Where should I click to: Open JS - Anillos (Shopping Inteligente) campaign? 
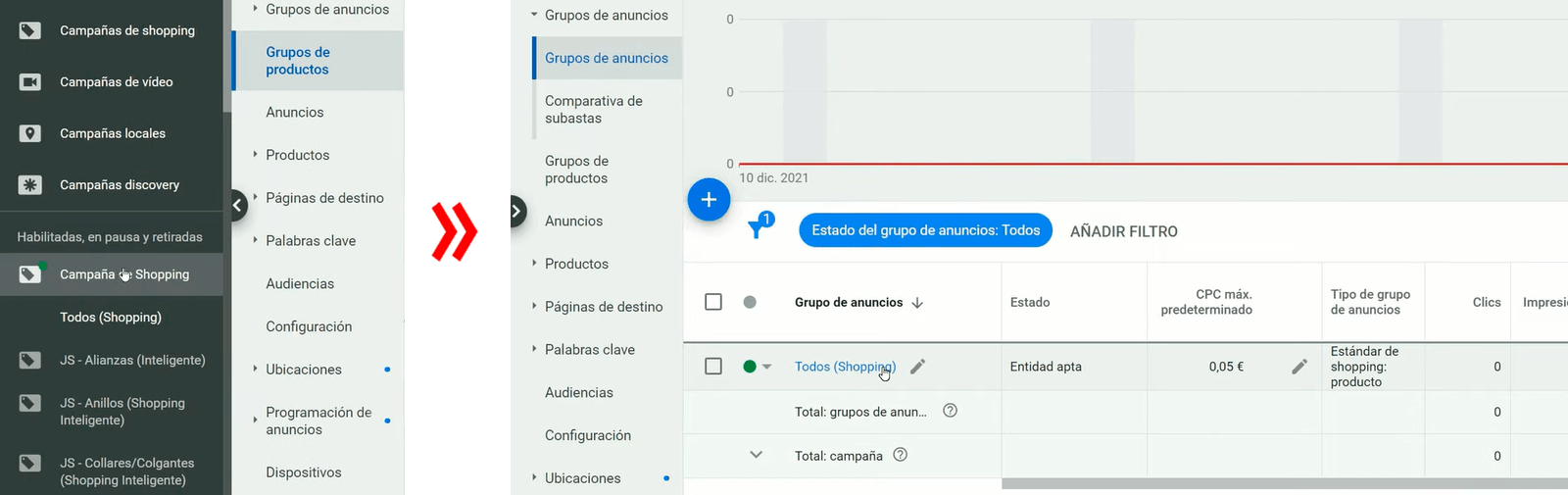[x=122, y=412]
